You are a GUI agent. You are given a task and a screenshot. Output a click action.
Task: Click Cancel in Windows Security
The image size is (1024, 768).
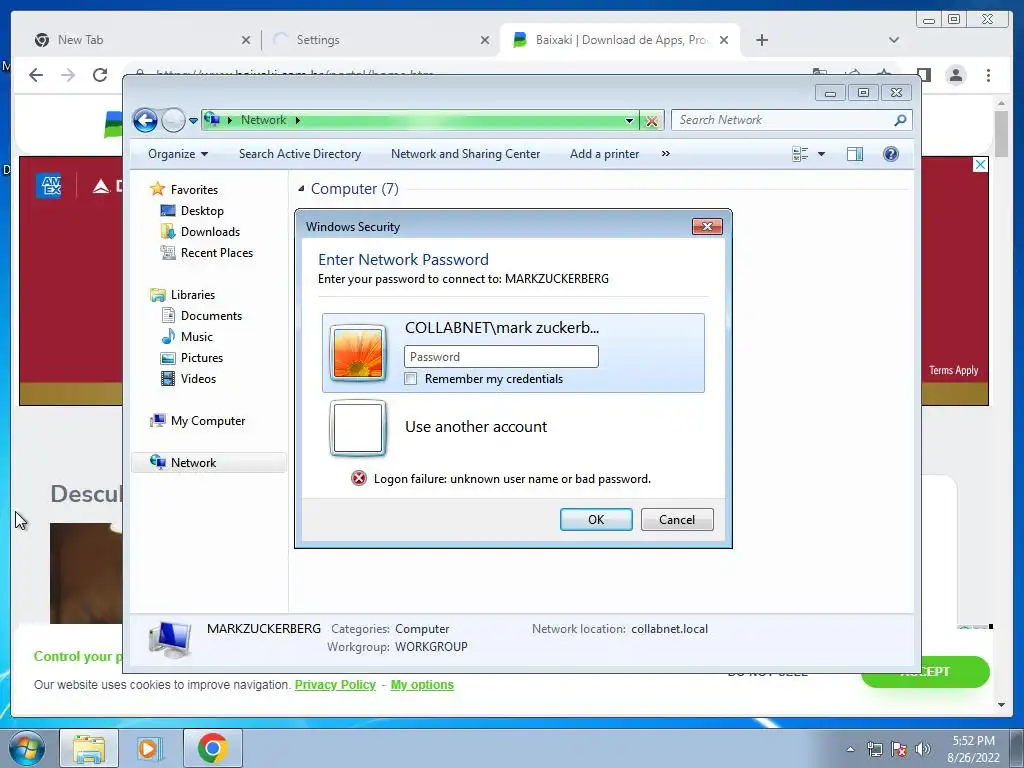click(x=677, y=520)
